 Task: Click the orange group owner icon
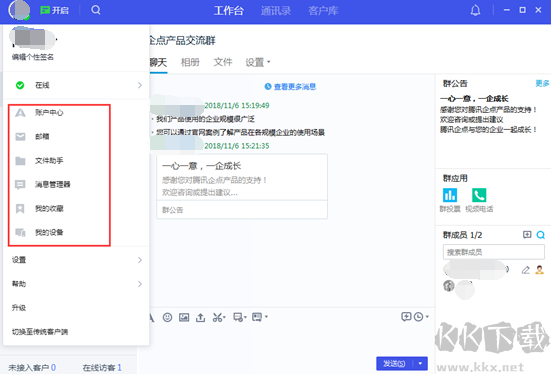tap(539, 270)
